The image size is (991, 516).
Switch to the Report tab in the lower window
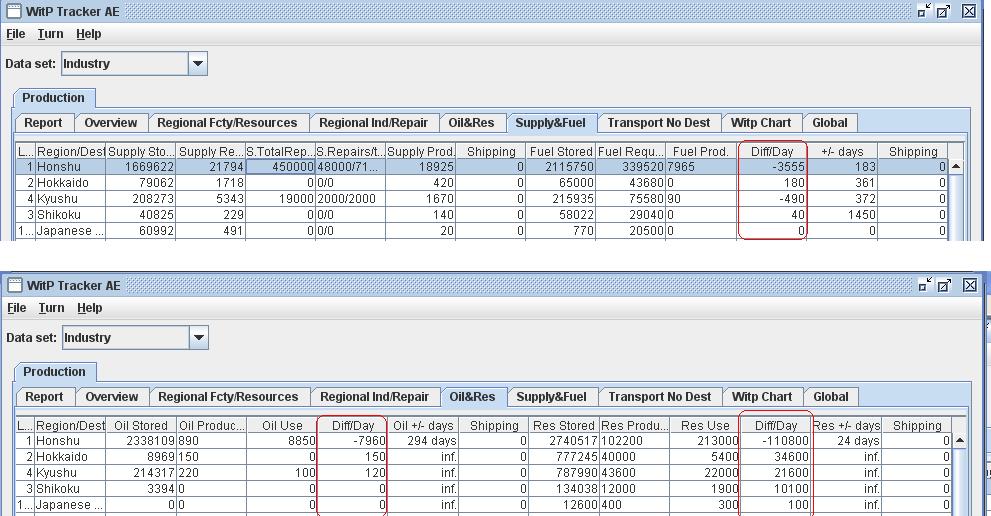(44, 396)
